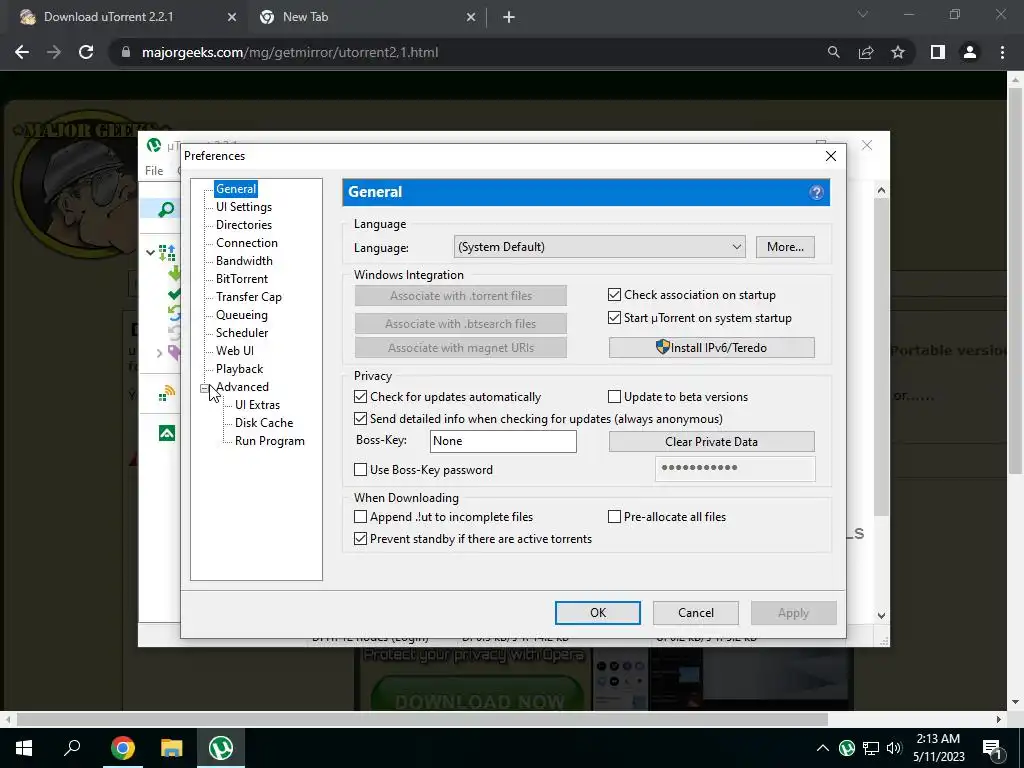1024x768 pixels.
Task: Click the Chrome page vertical scrollbar
Action: 1015,281
